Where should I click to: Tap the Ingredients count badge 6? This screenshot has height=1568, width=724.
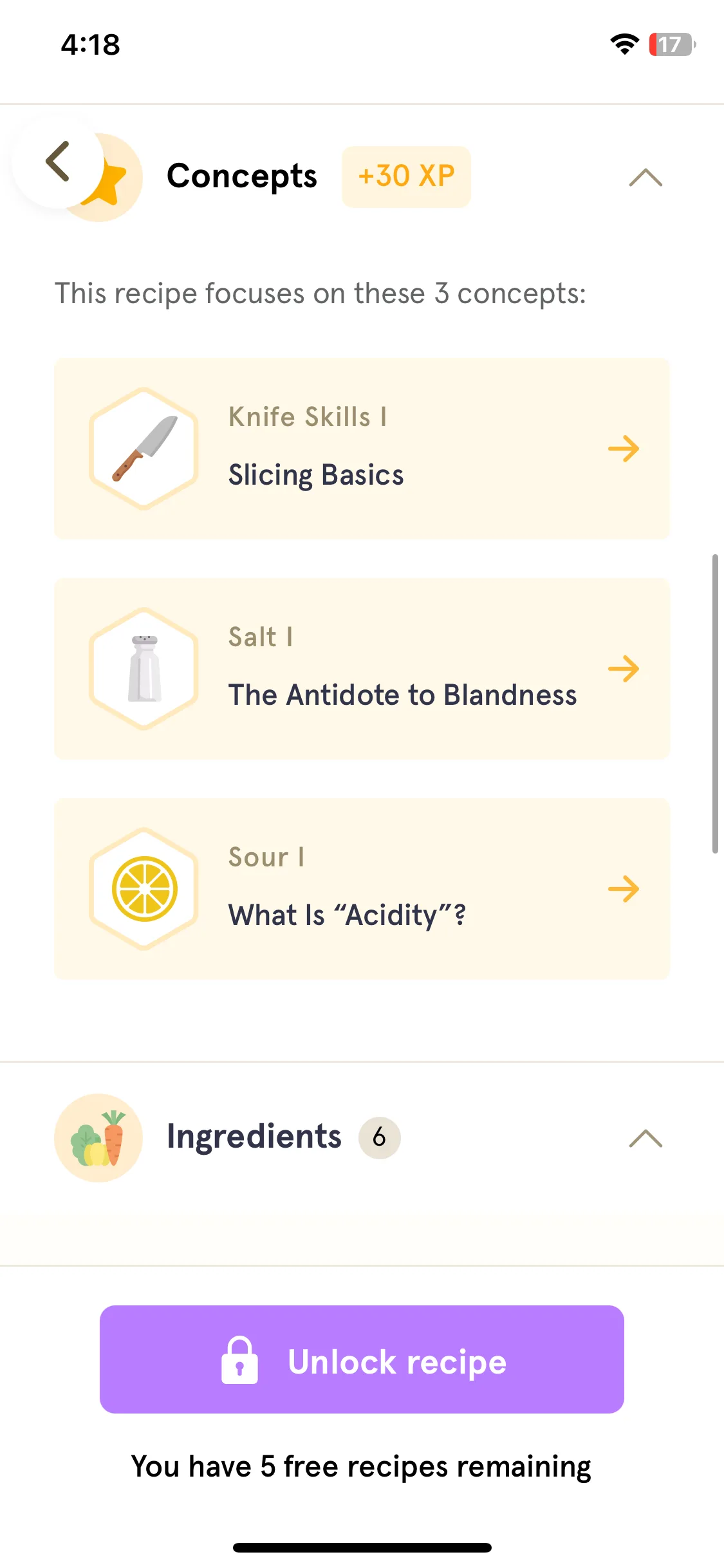pyautogui.click(x=379, y=1137)
